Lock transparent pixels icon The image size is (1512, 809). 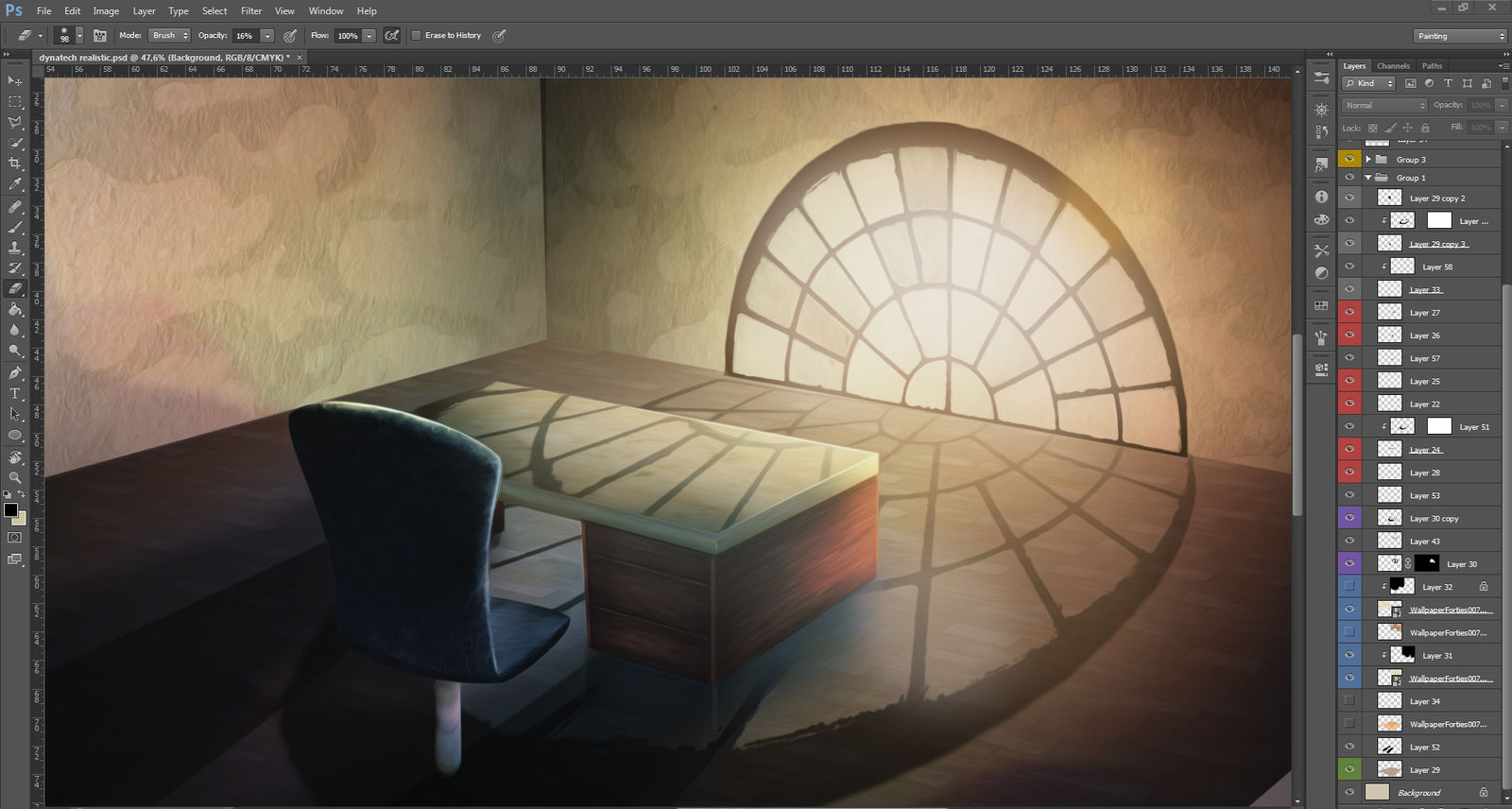click(1372, 128)
